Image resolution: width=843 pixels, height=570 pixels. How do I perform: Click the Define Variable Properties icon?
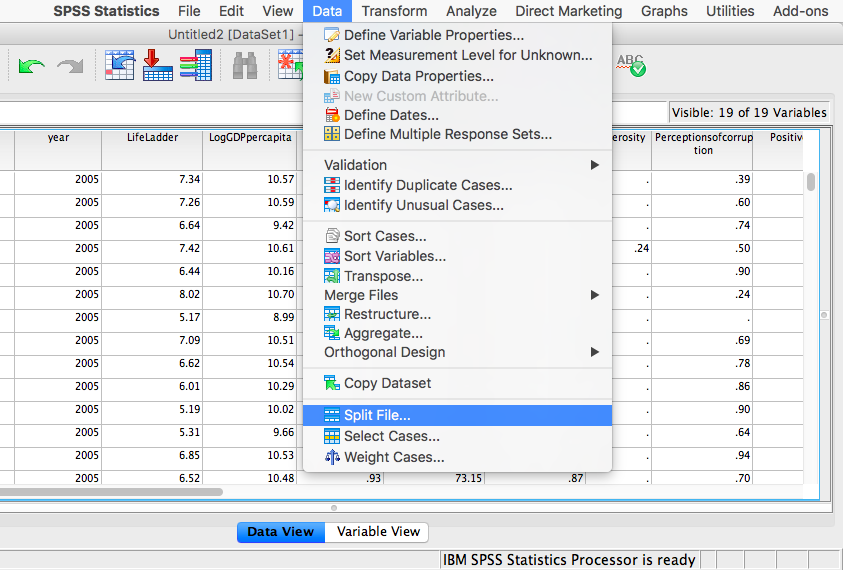tap(332, 35)
